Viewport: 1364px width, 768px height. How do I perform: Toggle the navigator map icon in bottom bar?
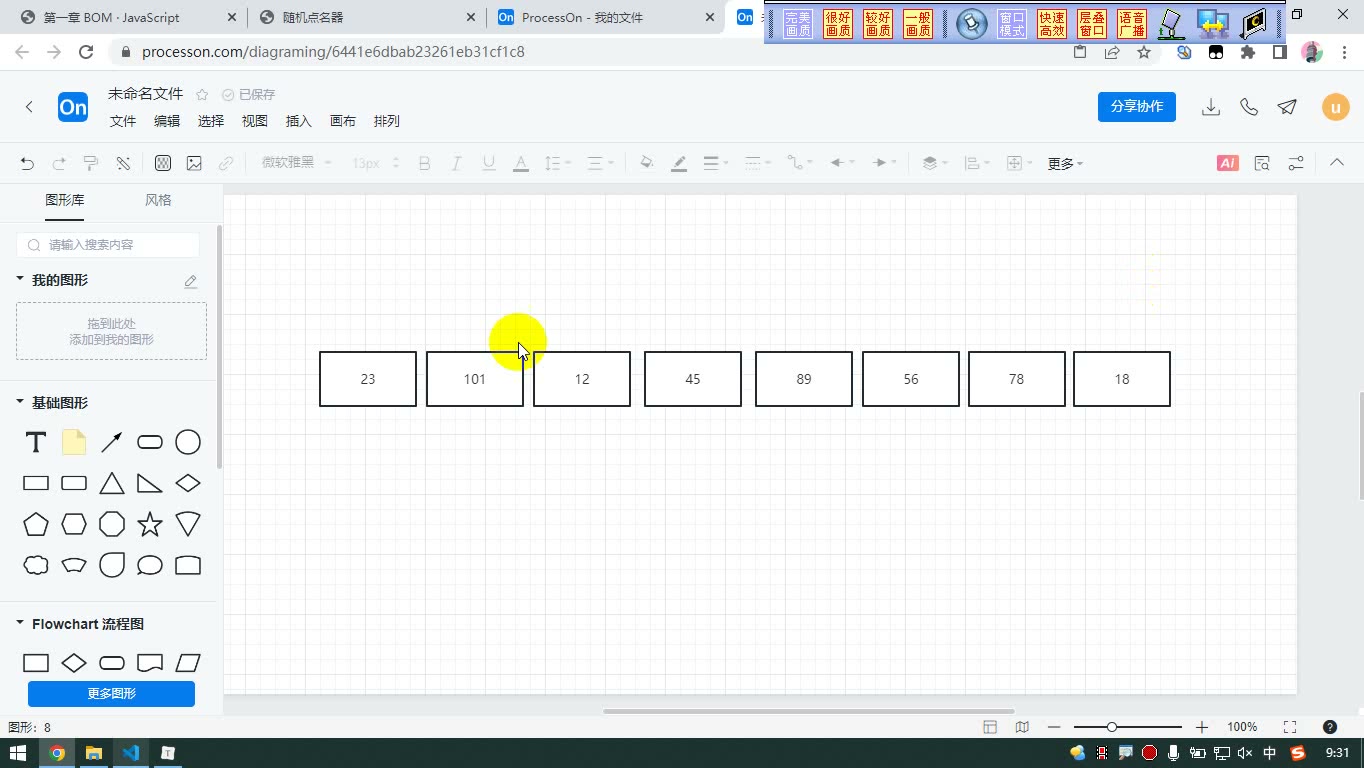1022,727
